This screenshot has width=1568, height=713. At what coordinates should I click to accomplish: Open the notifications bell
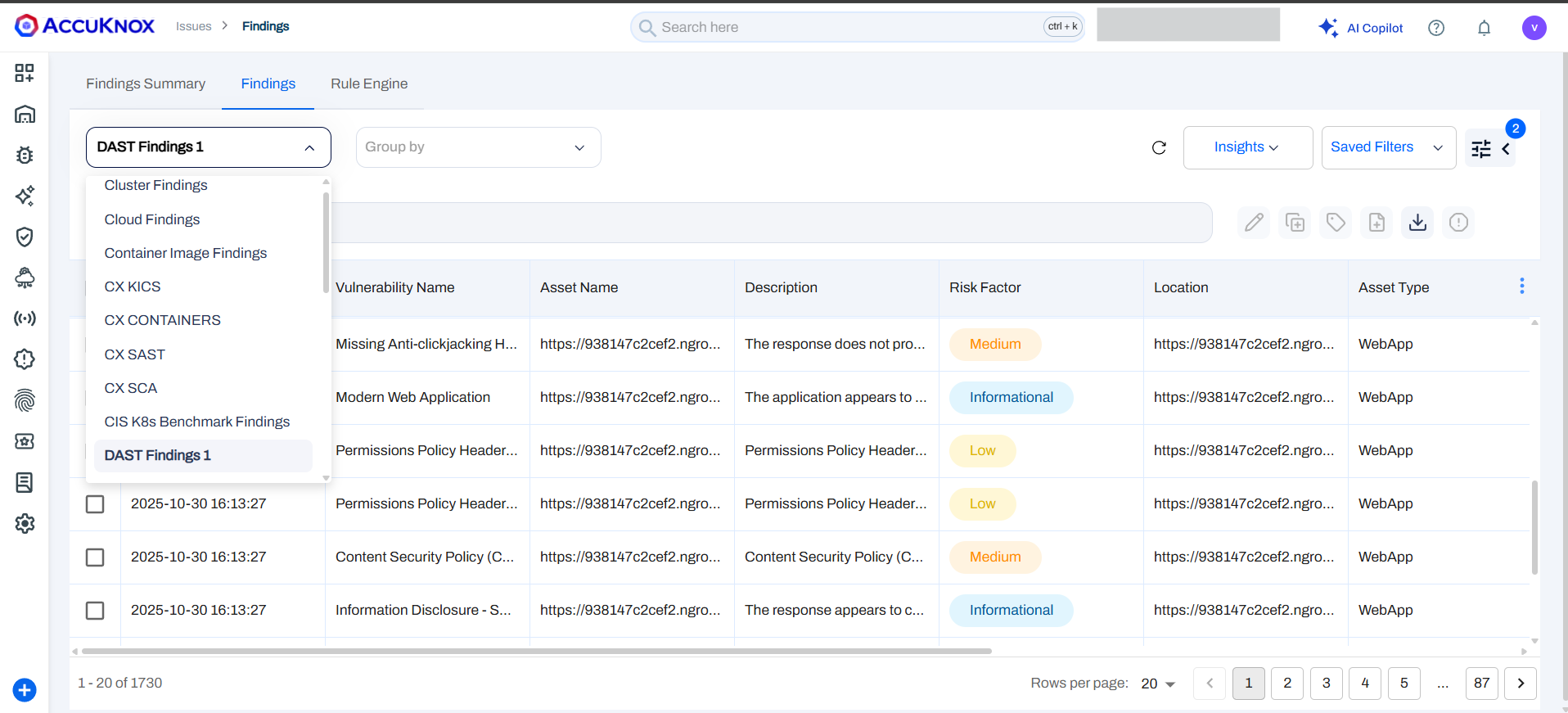coord(1484,28)
